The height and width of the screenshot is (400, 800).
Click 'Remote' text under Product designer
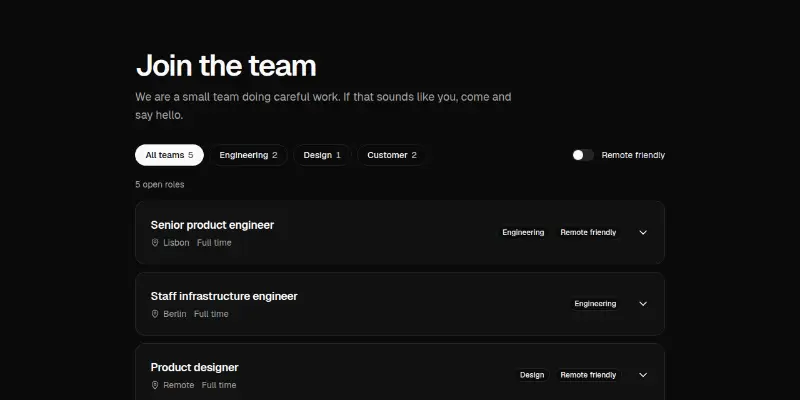[x=179, y=385]
